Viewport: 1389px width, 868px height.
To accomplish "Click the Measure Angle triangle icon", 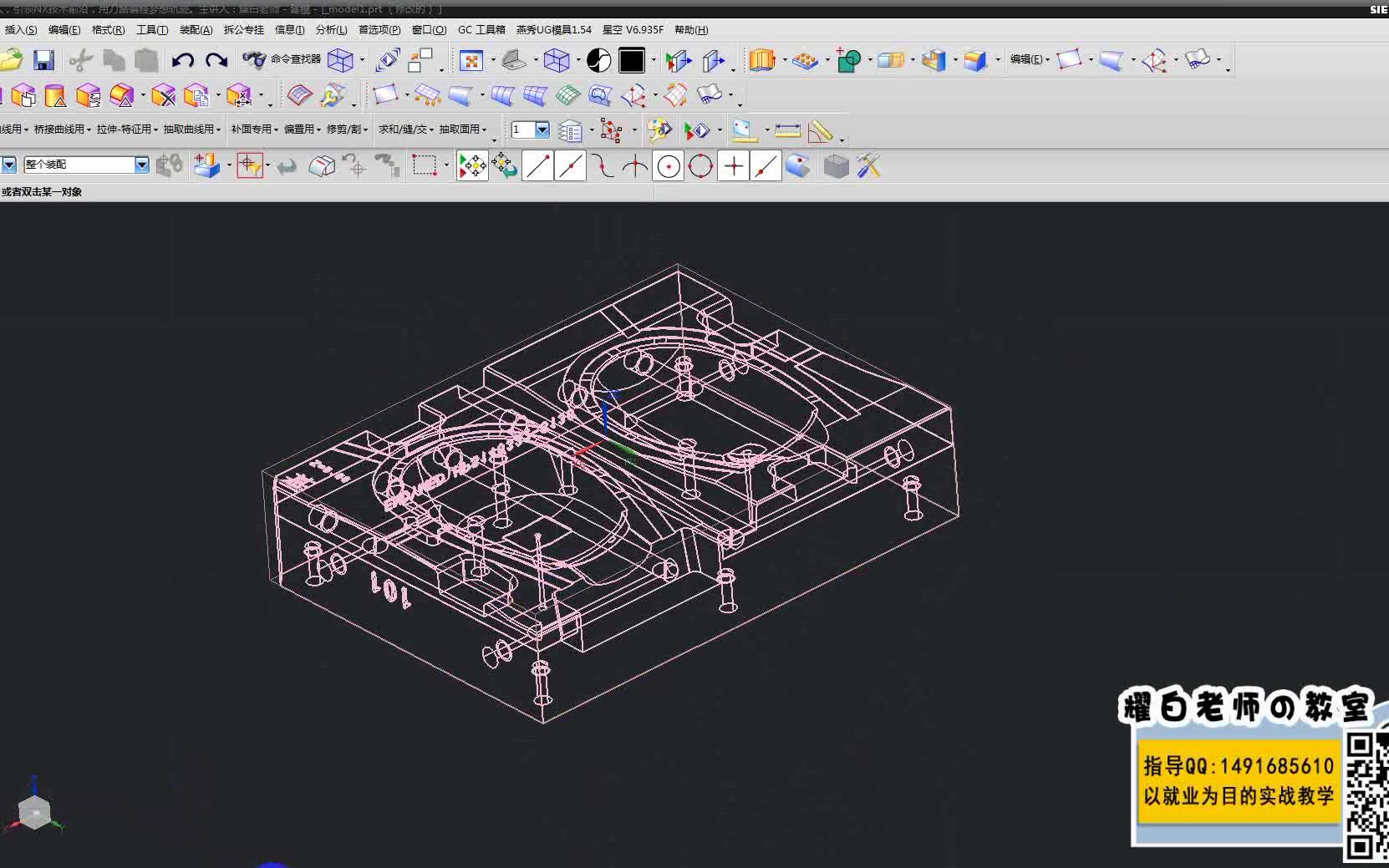I will [x=821, y=131].
